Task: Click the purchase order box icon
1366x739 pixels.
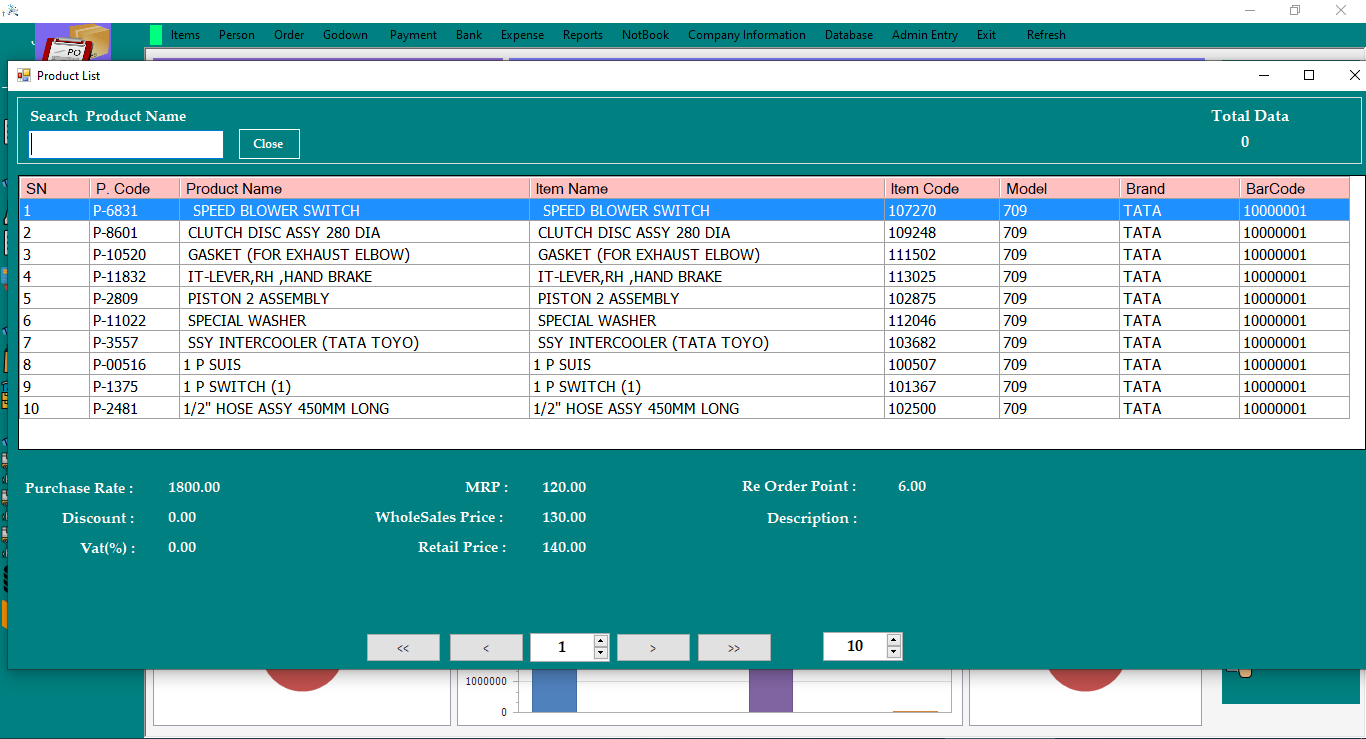Action: click(x=72, y=44)
